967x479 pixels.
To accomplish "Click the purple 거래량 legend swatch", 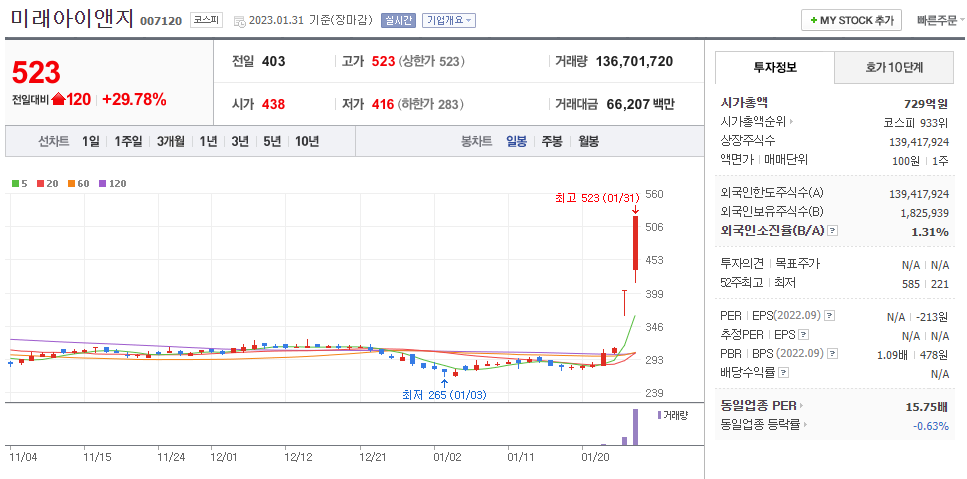I will (659, 416).
